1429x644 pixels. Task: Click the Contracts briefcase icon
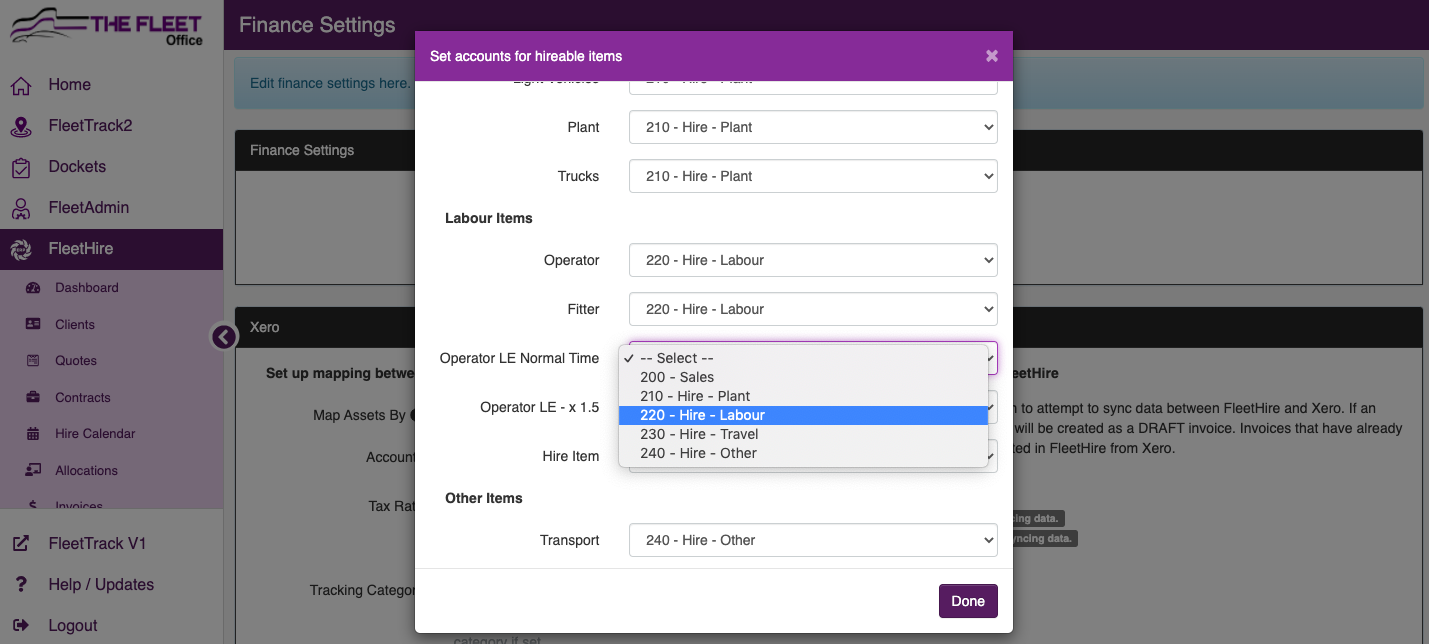(33, 397)
